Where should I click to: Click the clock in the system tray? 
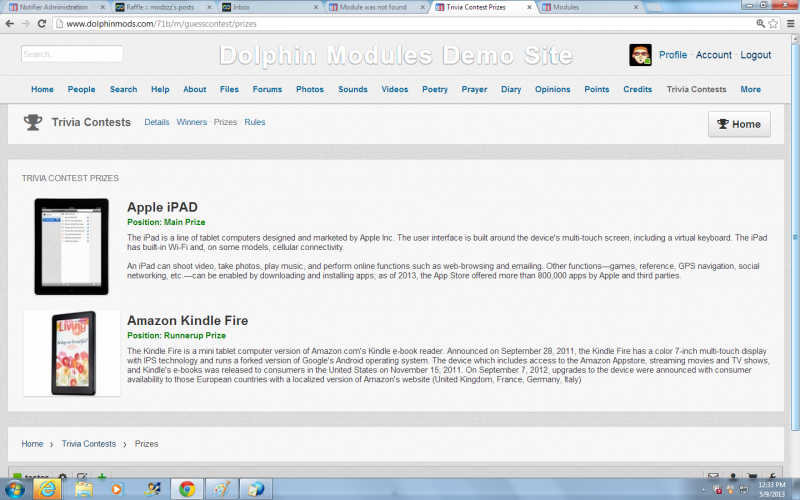coord(771,489)
